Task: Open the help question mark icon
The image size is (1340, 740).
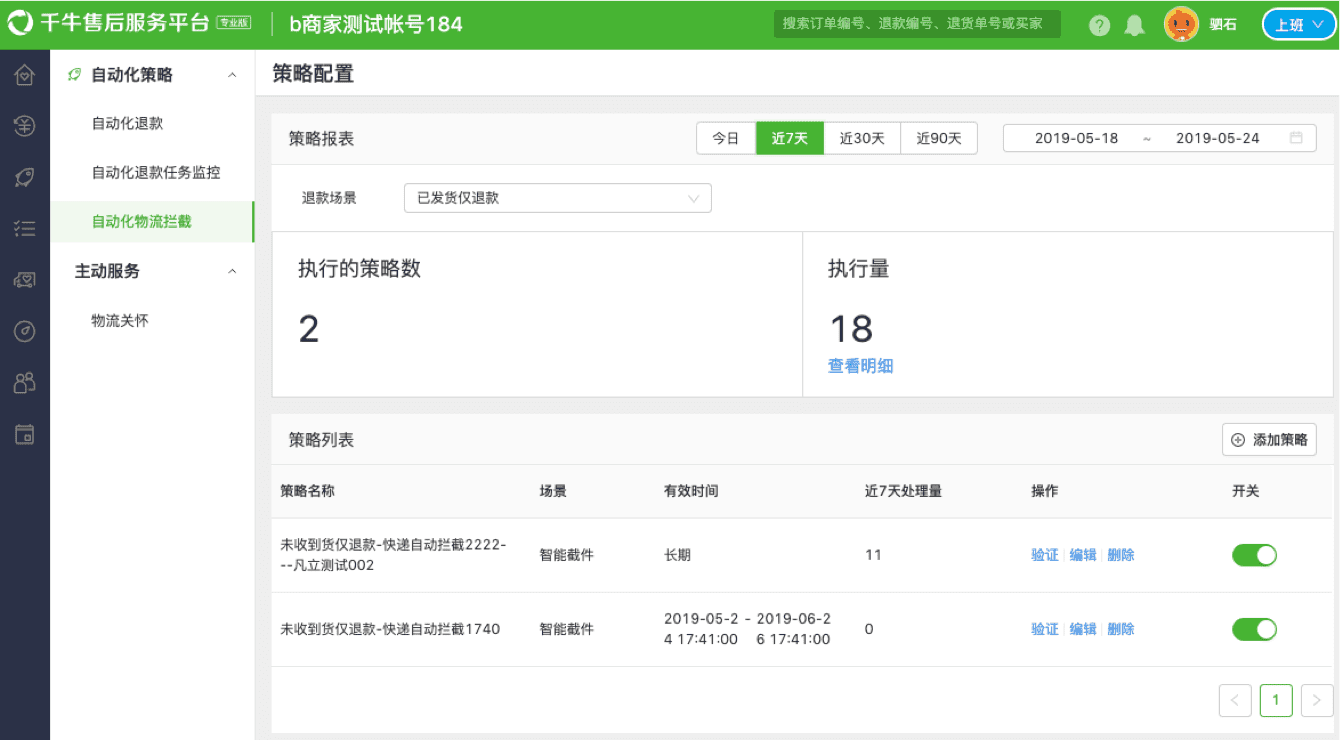Action: click(1099, 25)
